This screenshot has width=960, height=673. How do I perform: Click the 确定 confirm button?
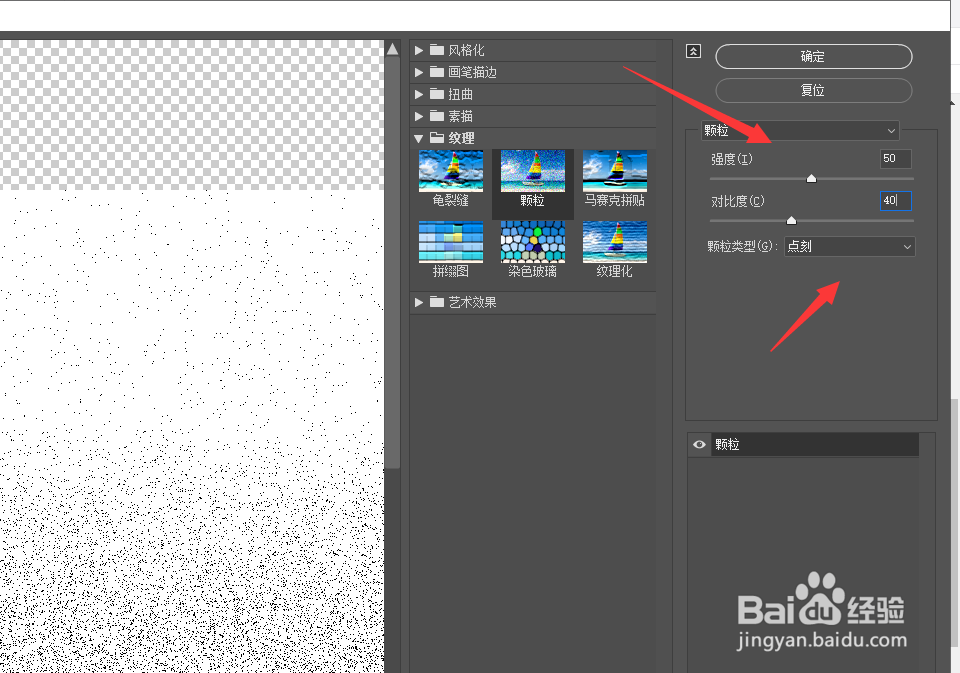[813, 56]
